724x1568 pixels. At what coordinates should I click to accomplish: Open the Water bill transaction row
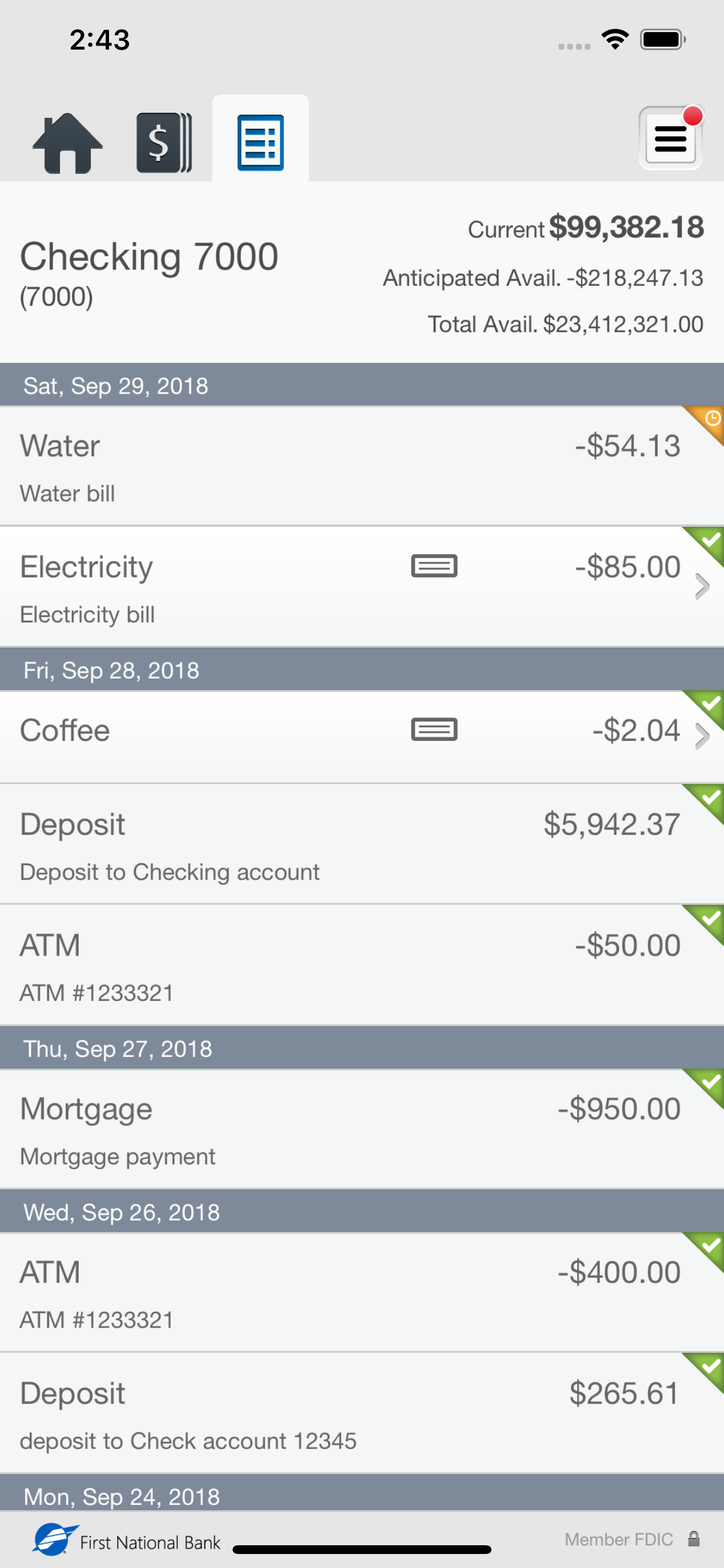pos(362,466)
